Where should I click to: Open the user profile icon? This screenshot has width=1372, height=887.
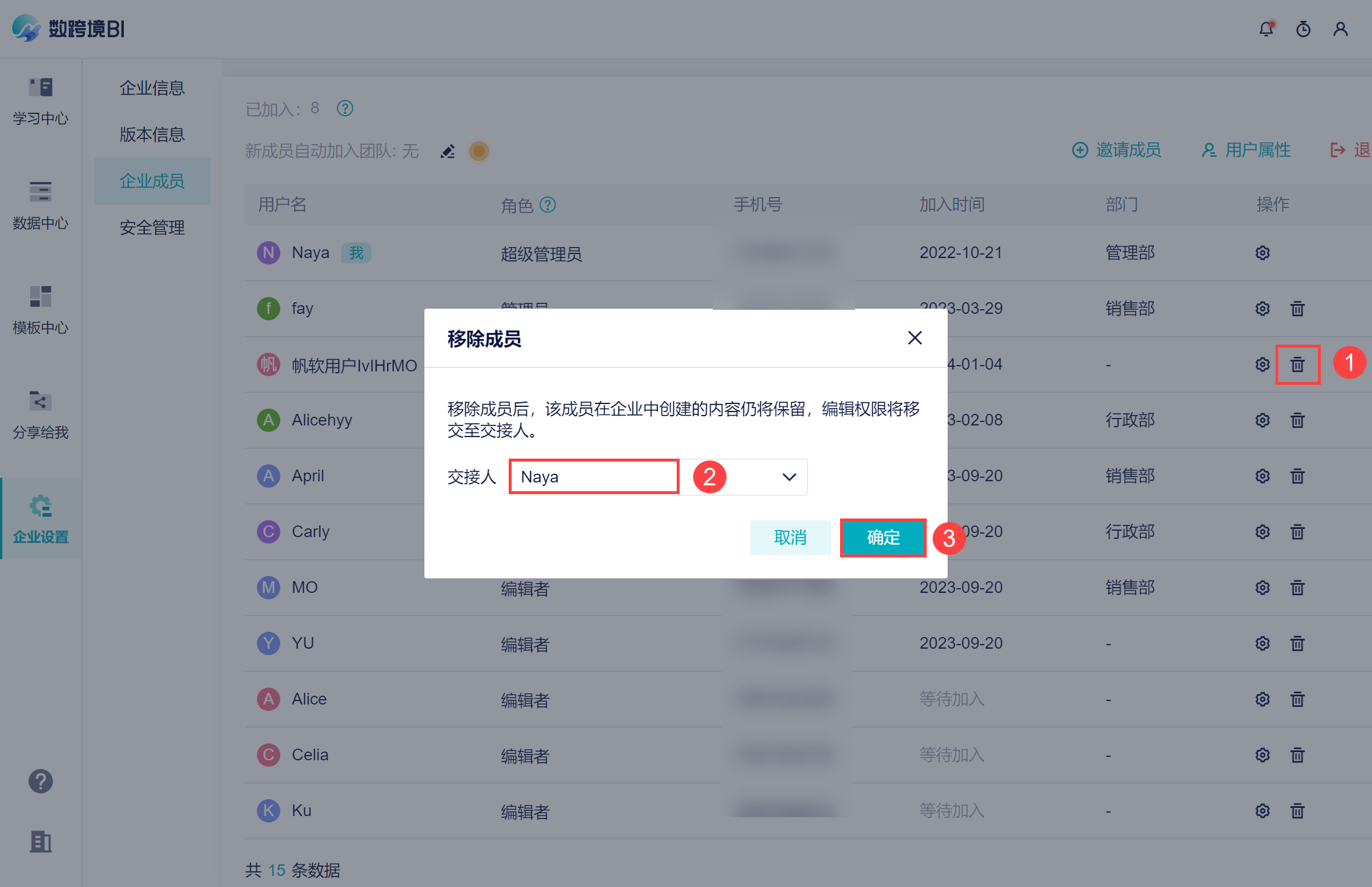[x=1340, y=29]
